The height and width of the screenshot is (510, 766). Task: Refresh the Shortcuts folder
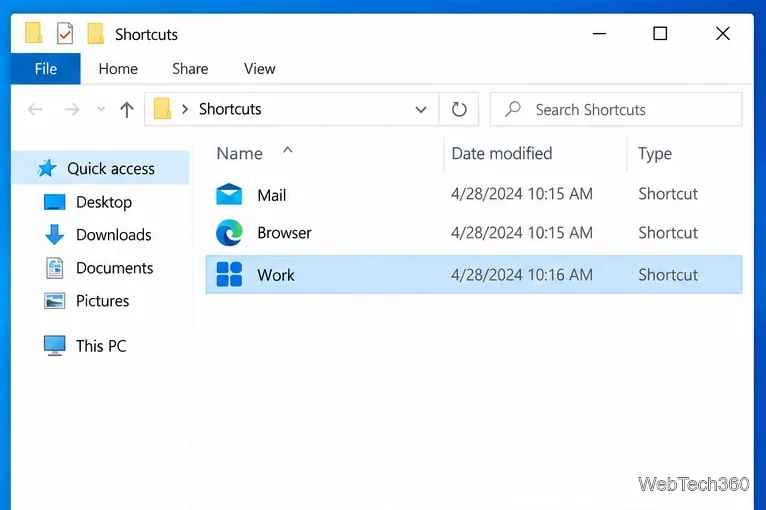(x=459, y=109)
